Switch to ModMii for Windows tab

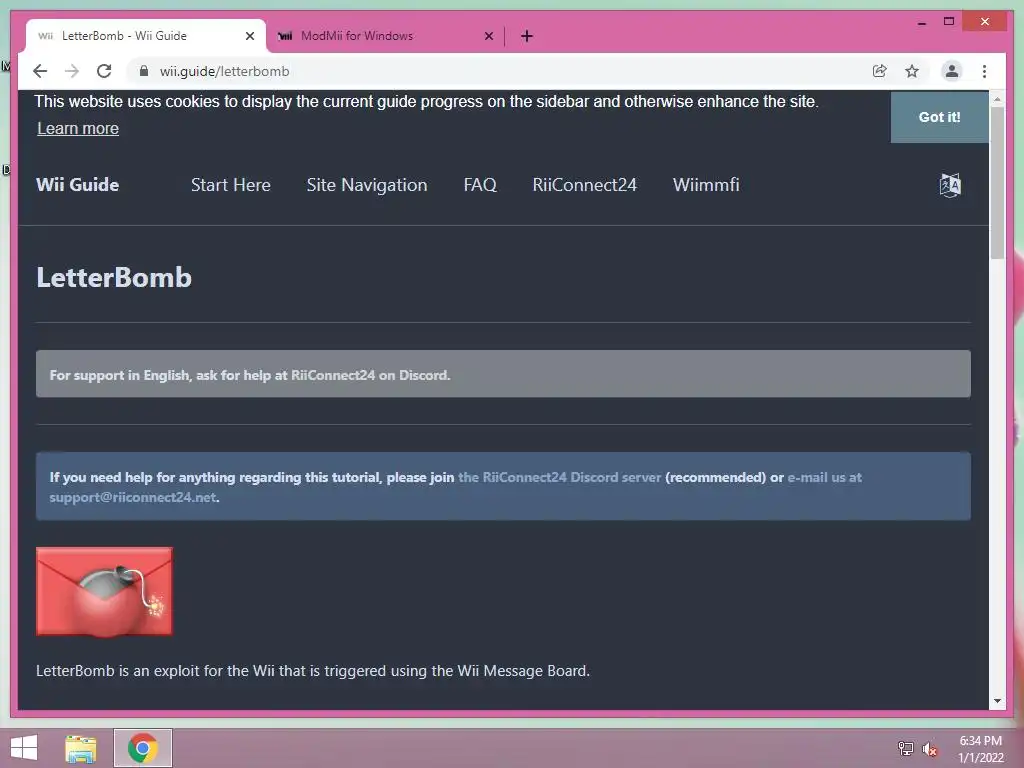point(385,36)
